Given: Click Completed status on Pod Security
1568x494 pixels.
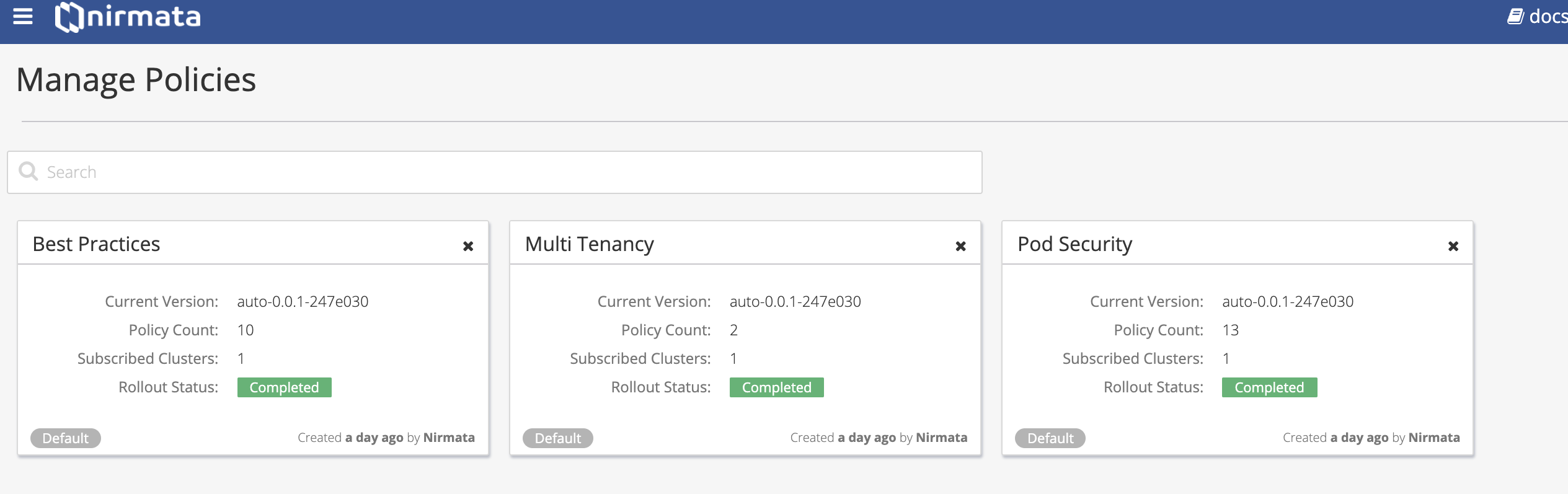Looking at the screenshot, I should coord(1269,387).
